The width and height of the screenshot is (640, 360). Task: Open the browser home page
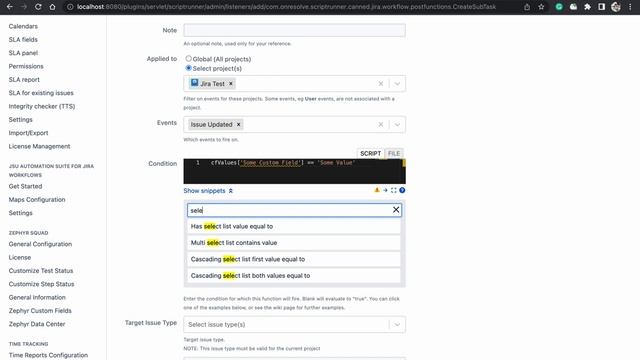point(52,7)
